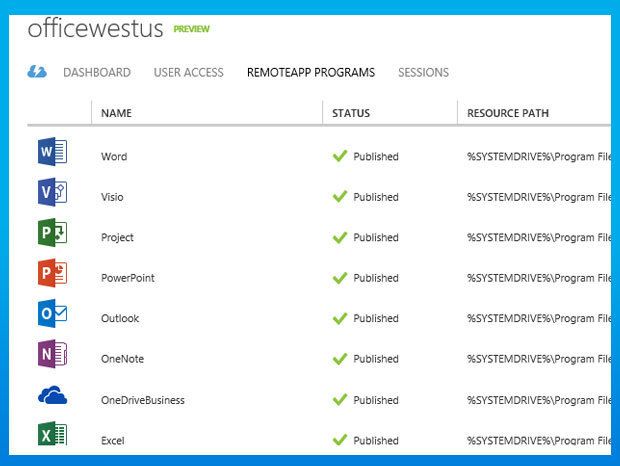The width and height of the screenshot is (620, 466).
Task: Click the green checkmark in Word row
Action: pos(340,156)
